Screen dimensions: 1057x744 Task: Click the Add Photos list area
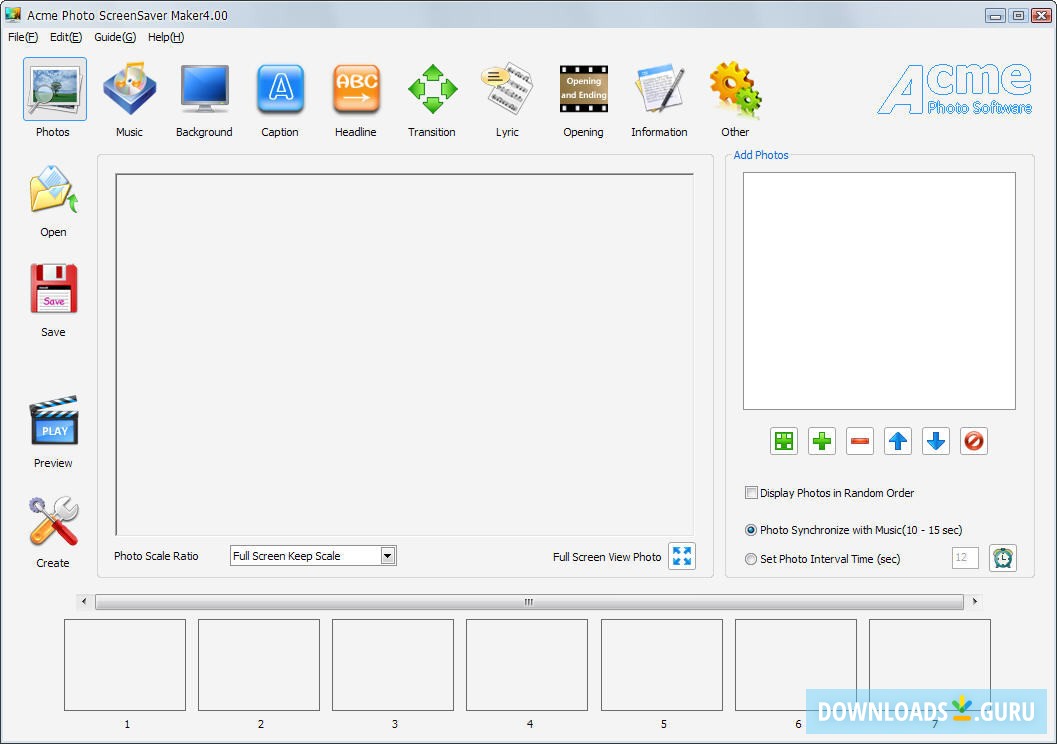pos(879,291)
